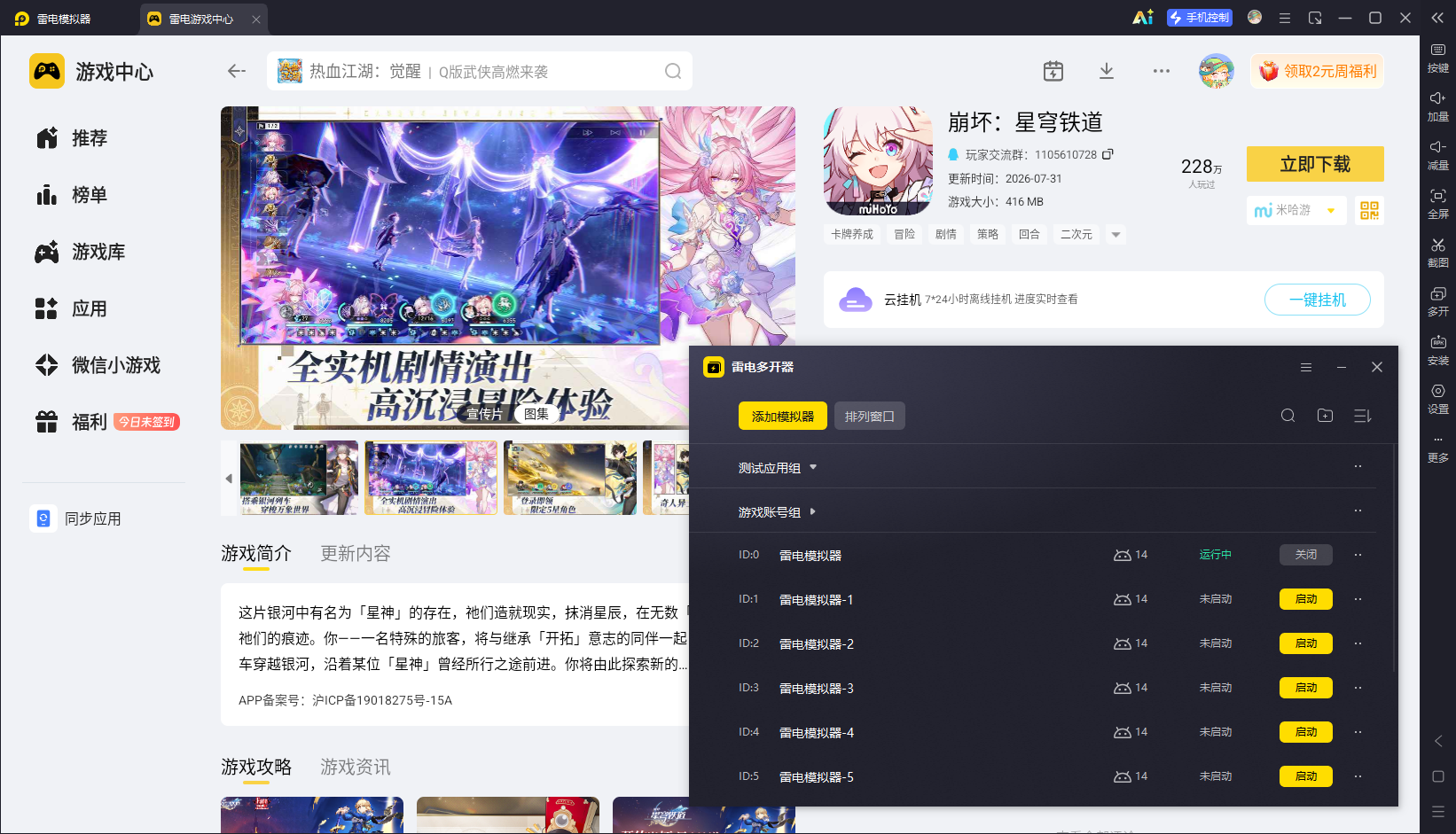
Task: Open more options for 雷电模拟器-3
Action: [x=1358, y=688]
